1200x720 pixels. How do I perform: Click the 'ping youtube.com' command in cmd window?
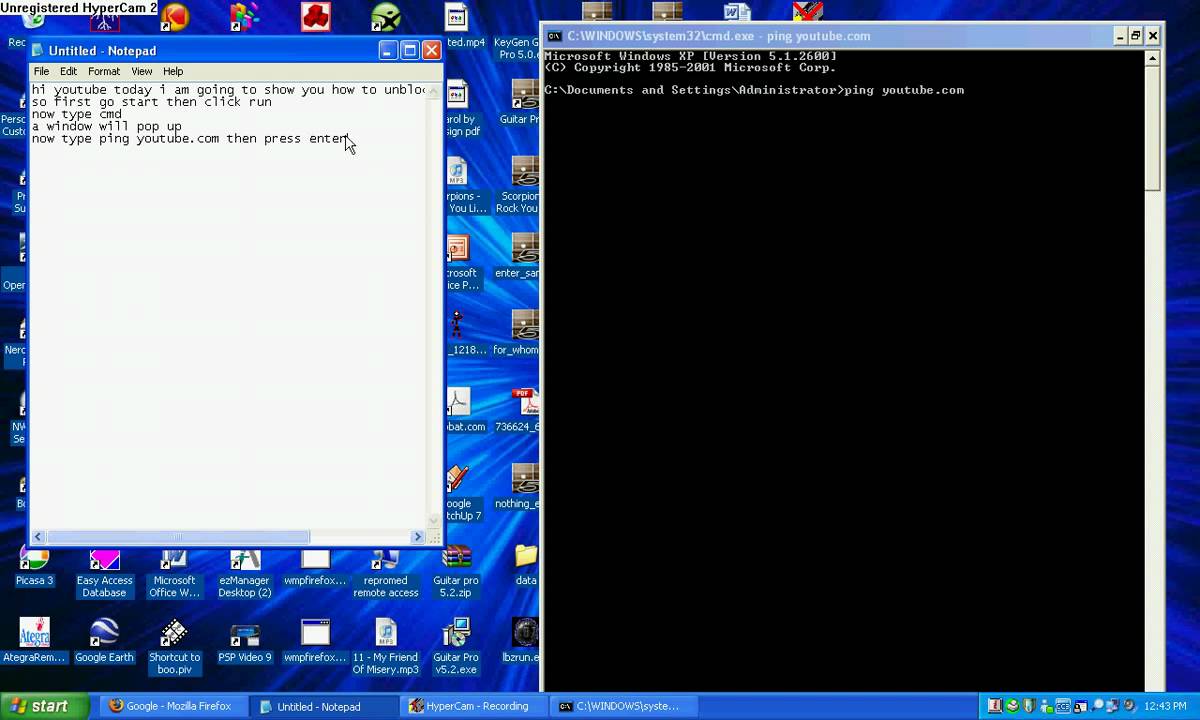904,90
